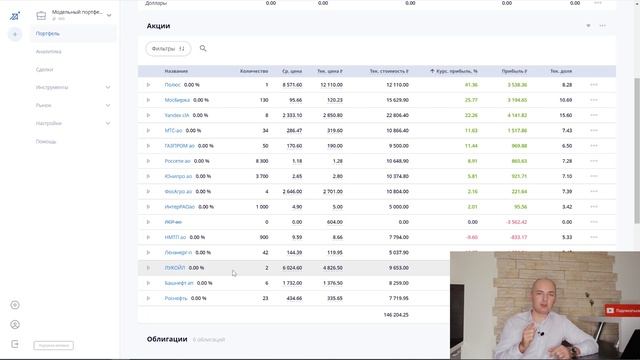Select Портфель in sidebar menu
The width and height of the screenshot is (640, 360).
(x=73, y=33)
